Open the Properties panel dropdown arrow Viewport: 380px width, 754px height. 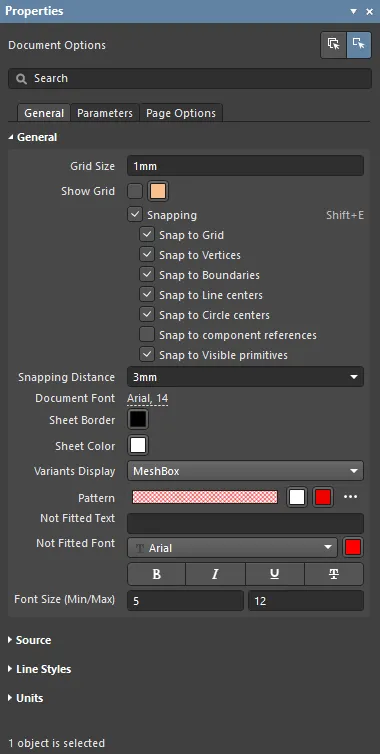point(354,11)
